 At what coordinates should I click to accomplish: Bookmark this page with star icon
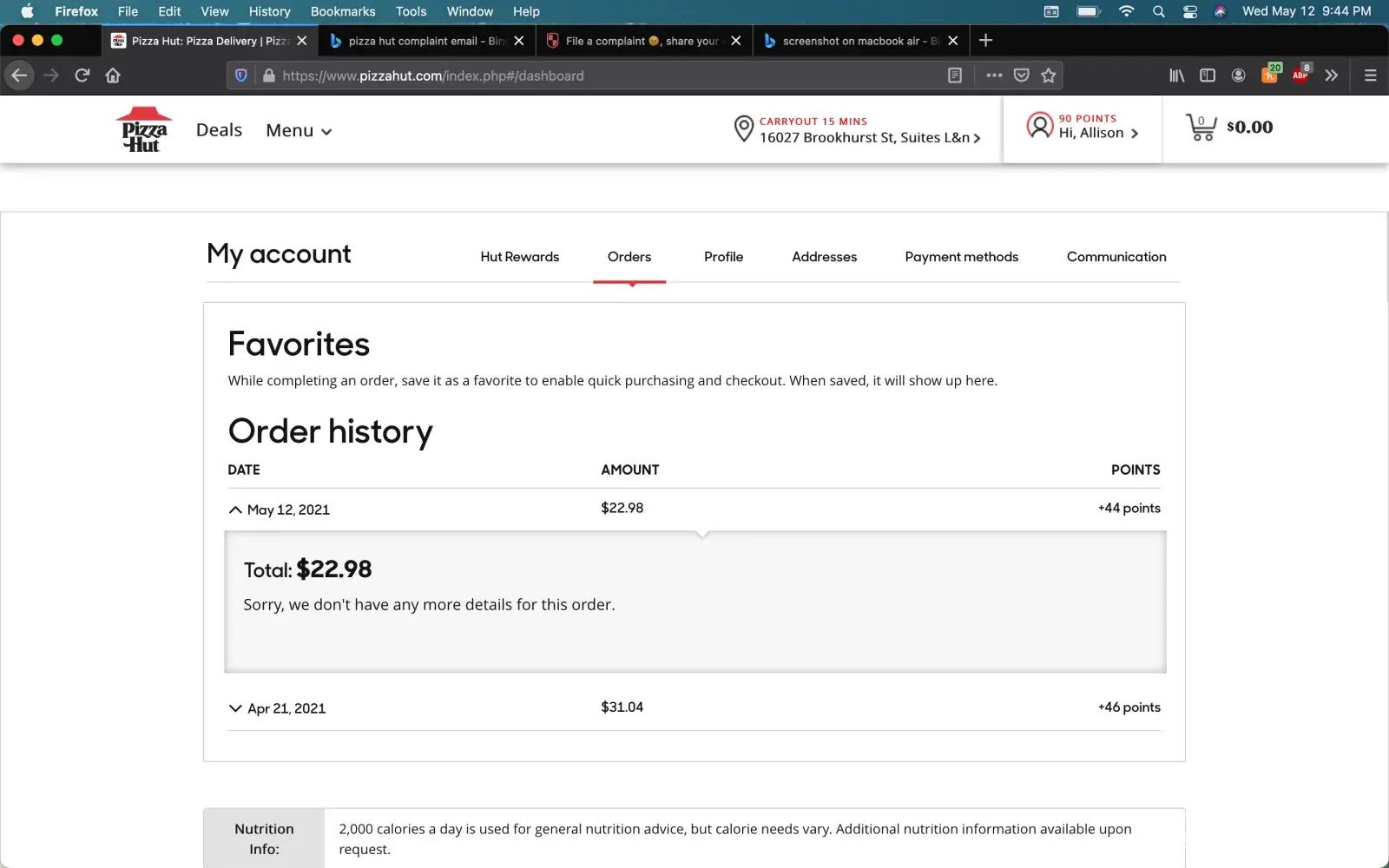[1049, 76]
